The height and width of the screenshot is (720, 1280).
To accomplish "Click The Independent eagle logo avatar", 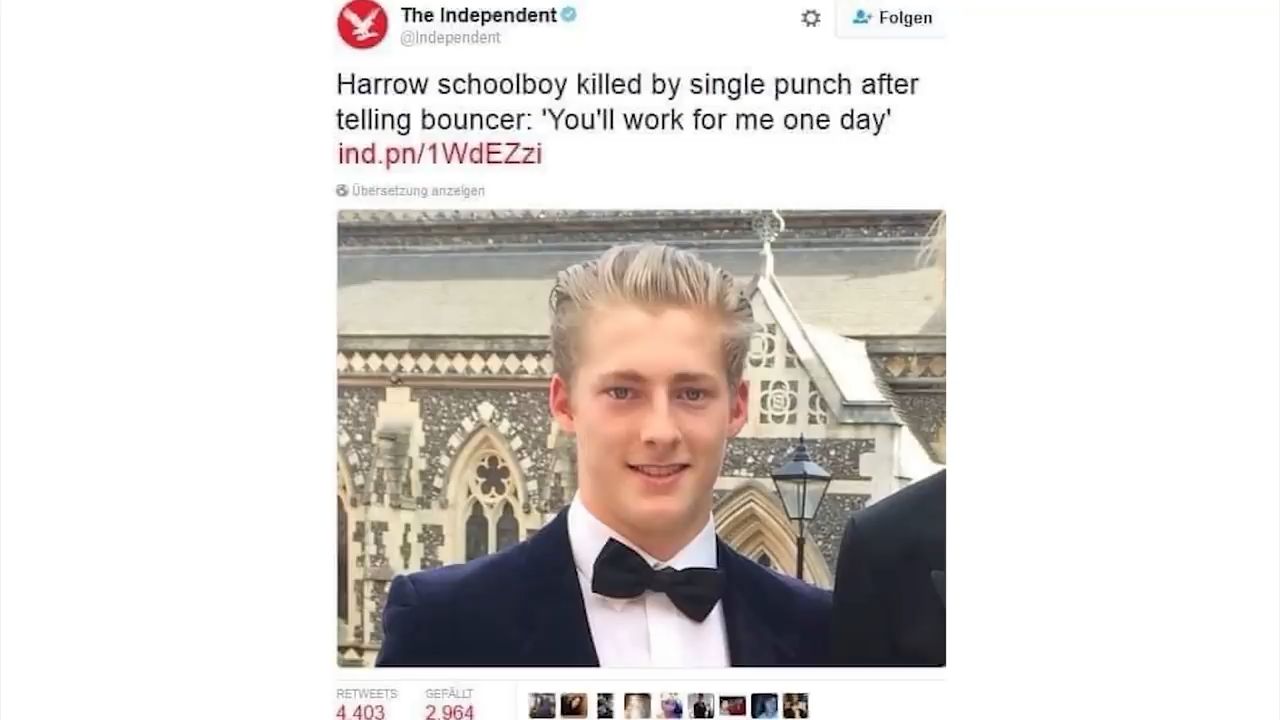I will tap(362, 24).
